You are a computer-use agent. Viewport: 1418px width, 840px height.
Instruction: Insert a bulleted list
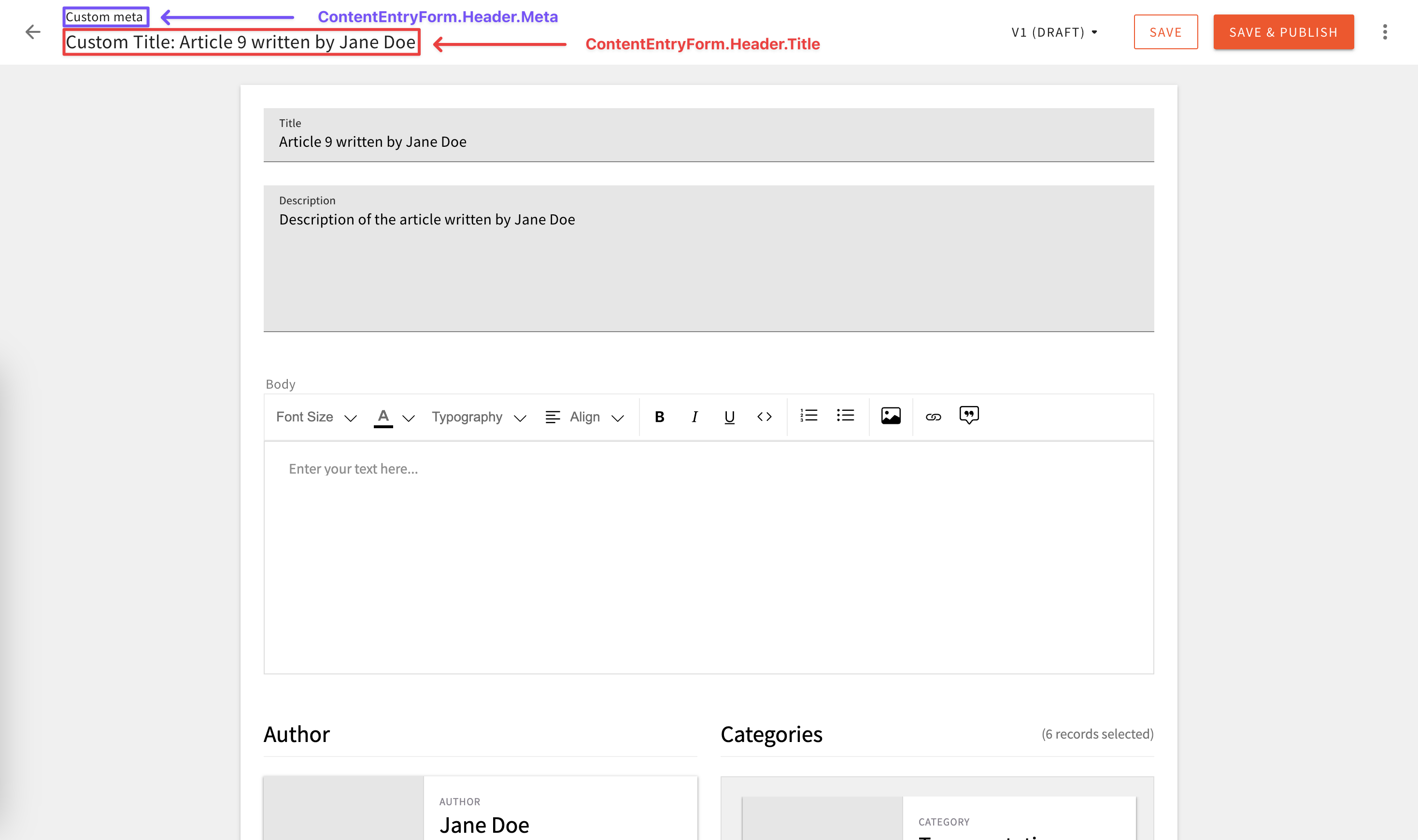coord(846,416)
